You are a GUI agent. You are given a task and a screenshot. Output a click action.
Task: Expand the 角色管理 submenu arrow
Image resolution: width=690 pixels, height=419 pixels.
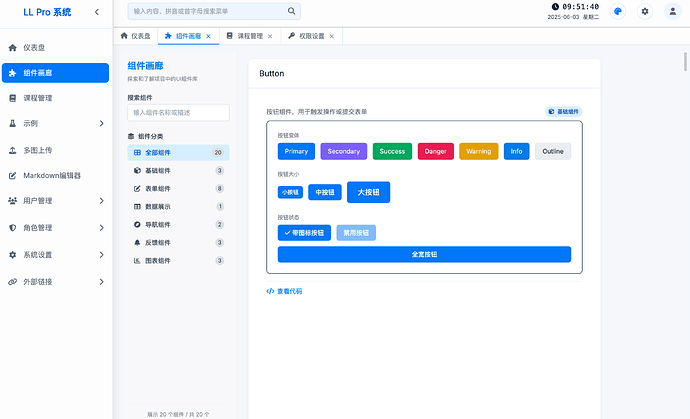(x=102, y=228)
